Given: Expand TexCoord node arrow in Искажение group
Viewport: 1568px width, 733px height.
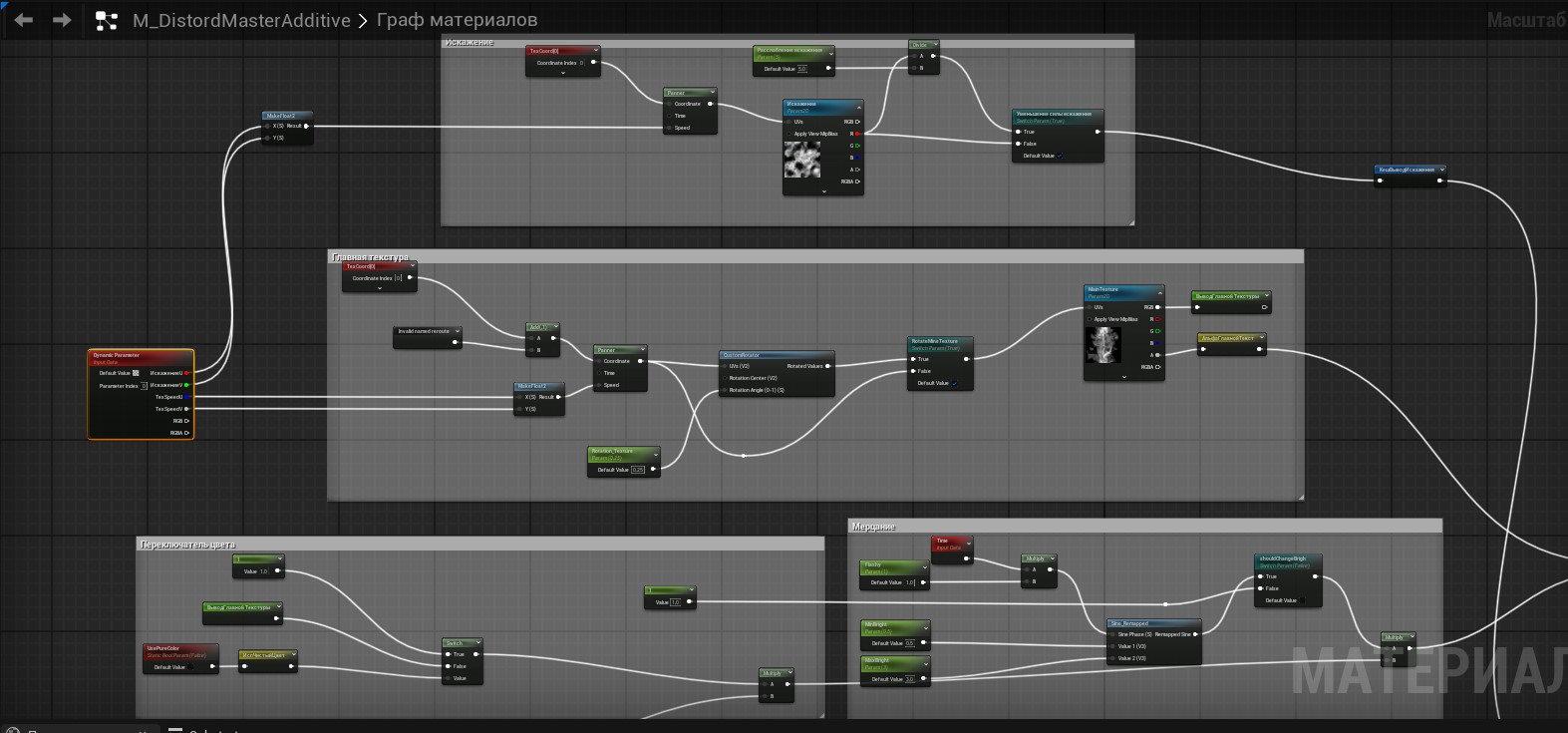Looking at the screenshot, I should tap(595, 51).
